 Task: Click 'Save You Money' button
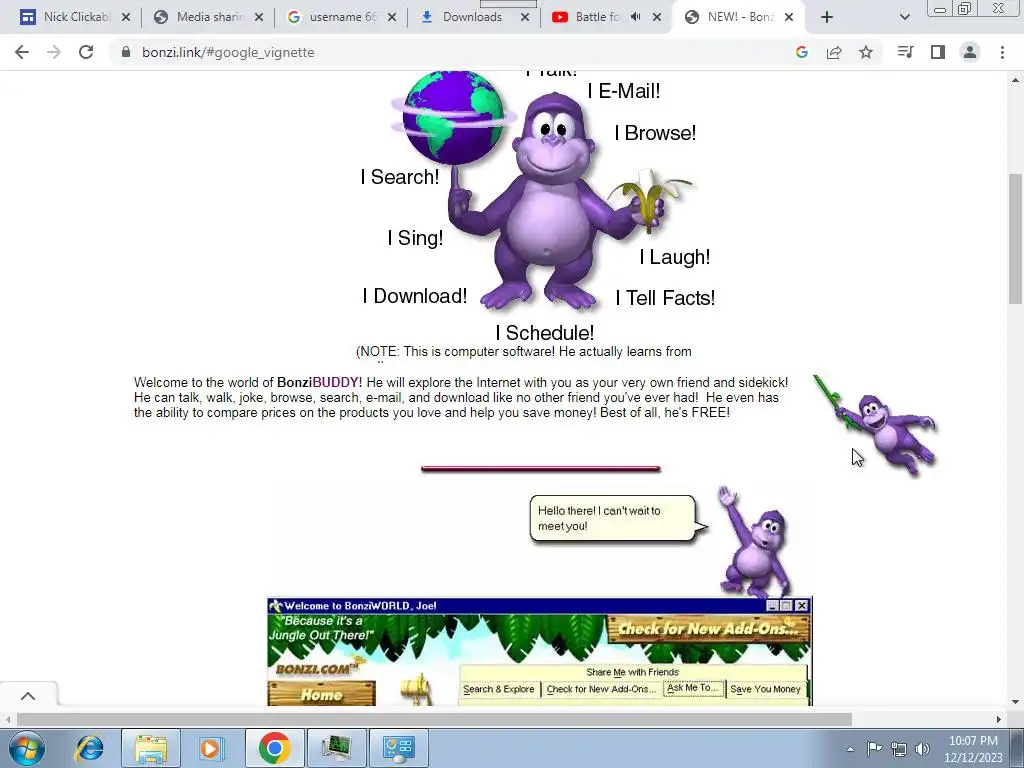click(x=765, y=689)
